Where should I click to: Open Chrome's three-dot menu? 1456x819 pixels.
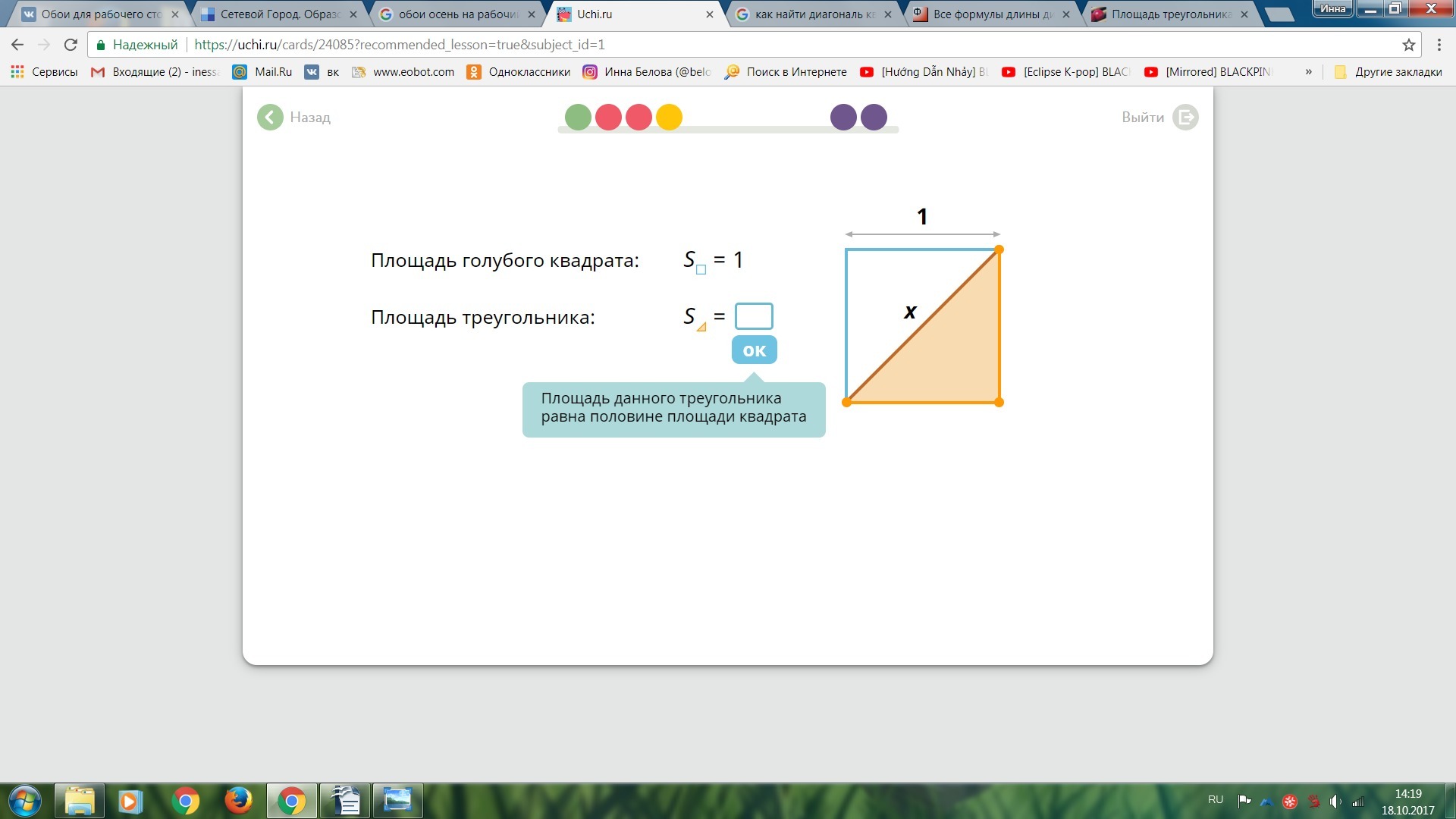(x=1439, y=45)
